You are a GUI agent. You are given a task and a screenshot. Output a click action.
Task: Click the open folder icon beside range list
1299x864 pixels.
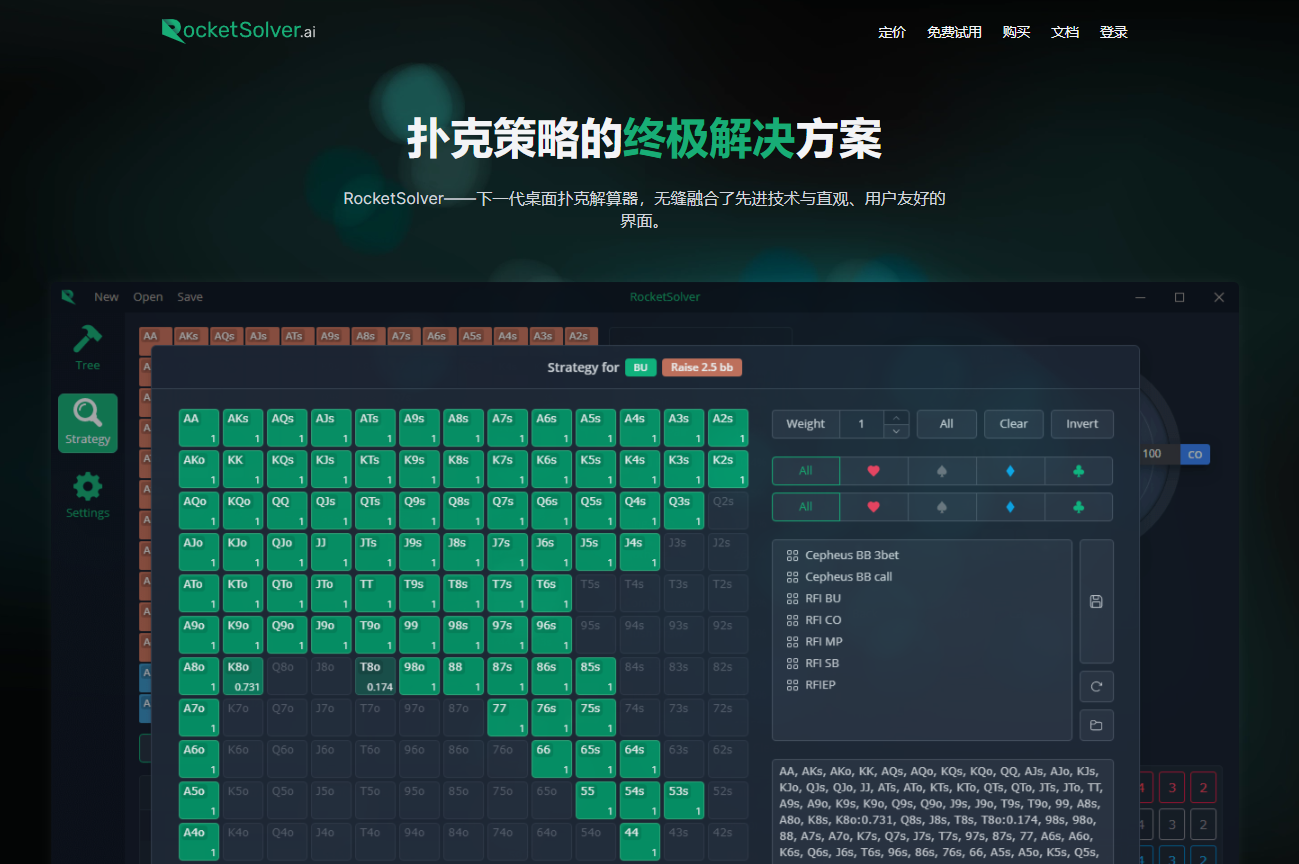(x=1096, y=725)
